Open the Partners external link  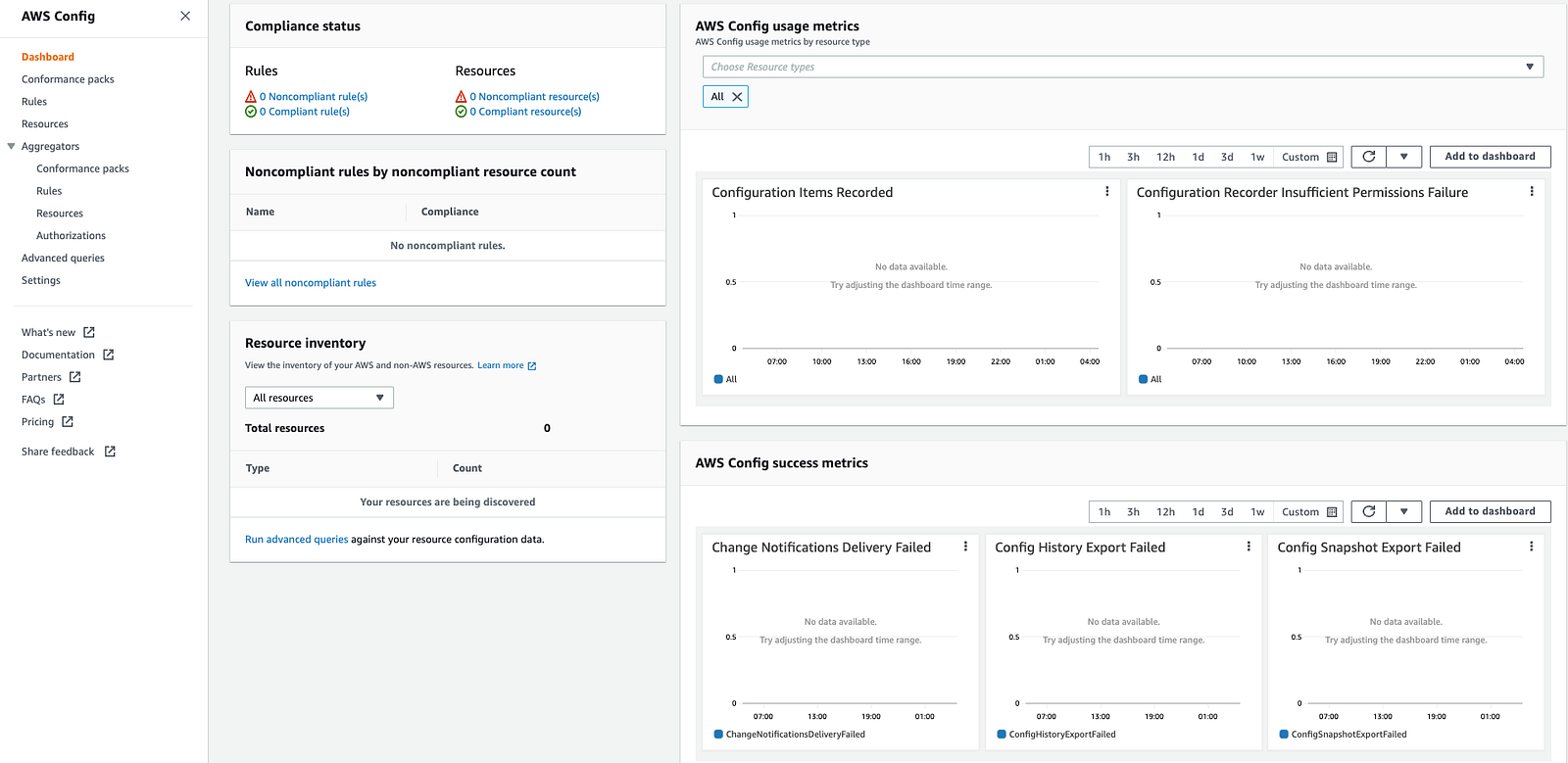tap(51, 377)
